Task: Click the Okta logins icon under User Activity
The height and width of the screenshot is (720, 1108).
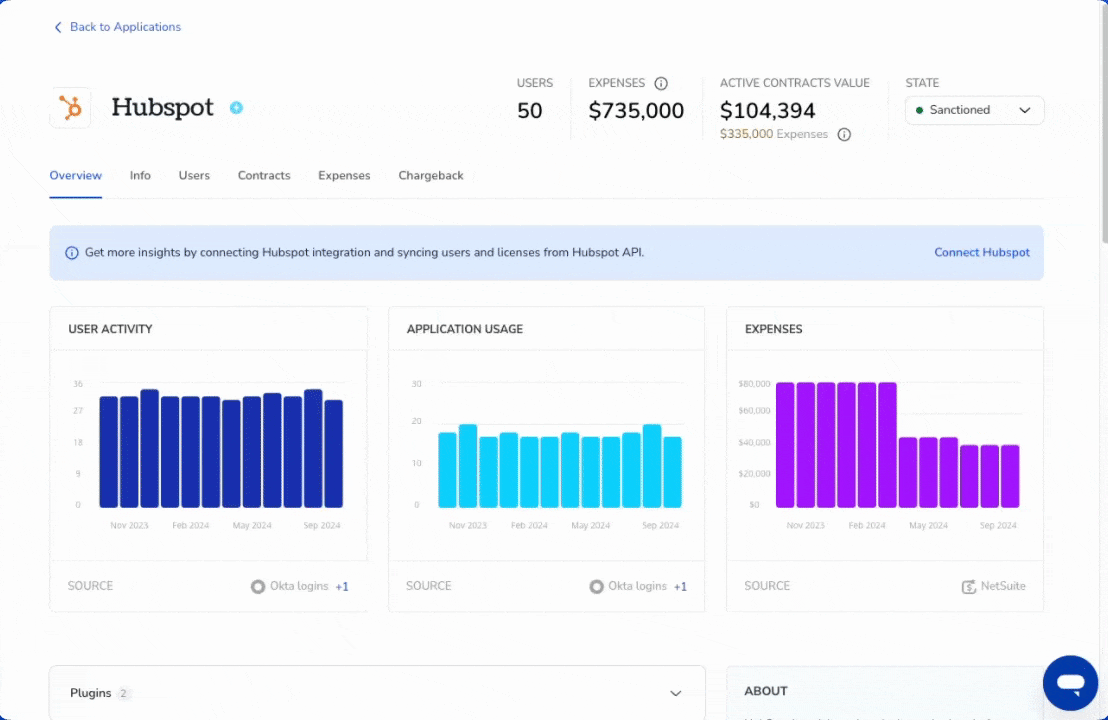Action: 258,586
